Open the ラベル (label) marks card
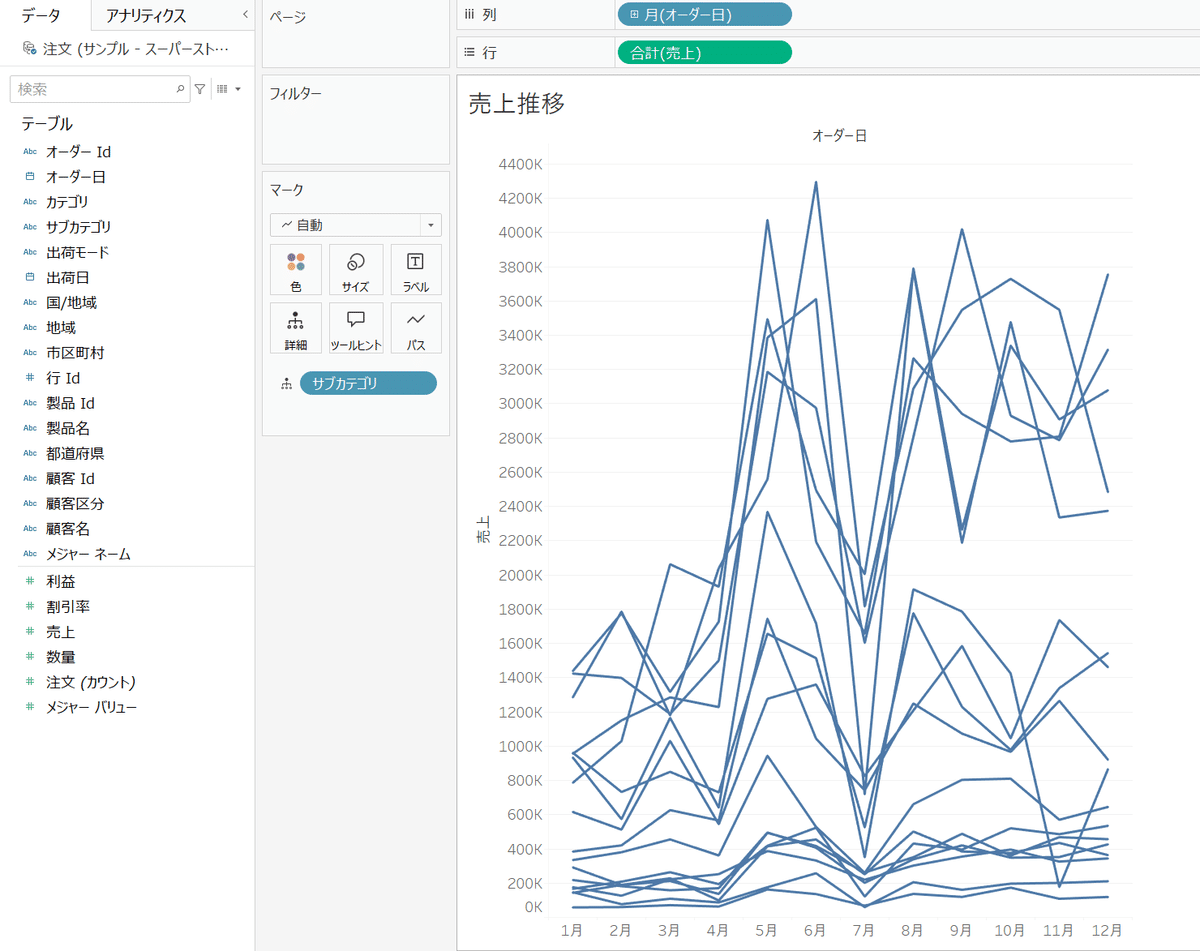 (415, 270)
